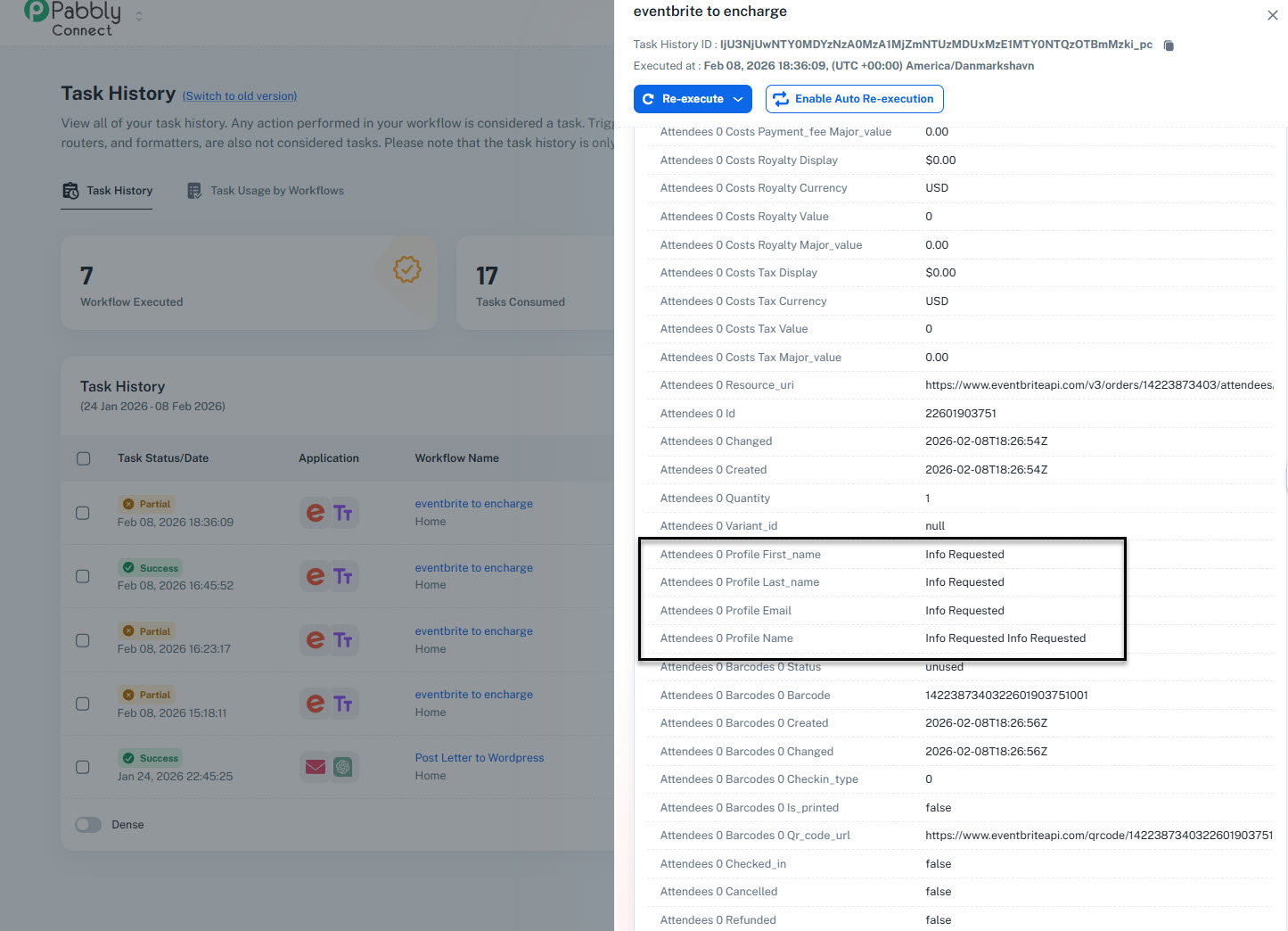Tick the Jan 24 22:45:25 task checkbox
The width and height of the screenshot is (1288, 931).
83,767
